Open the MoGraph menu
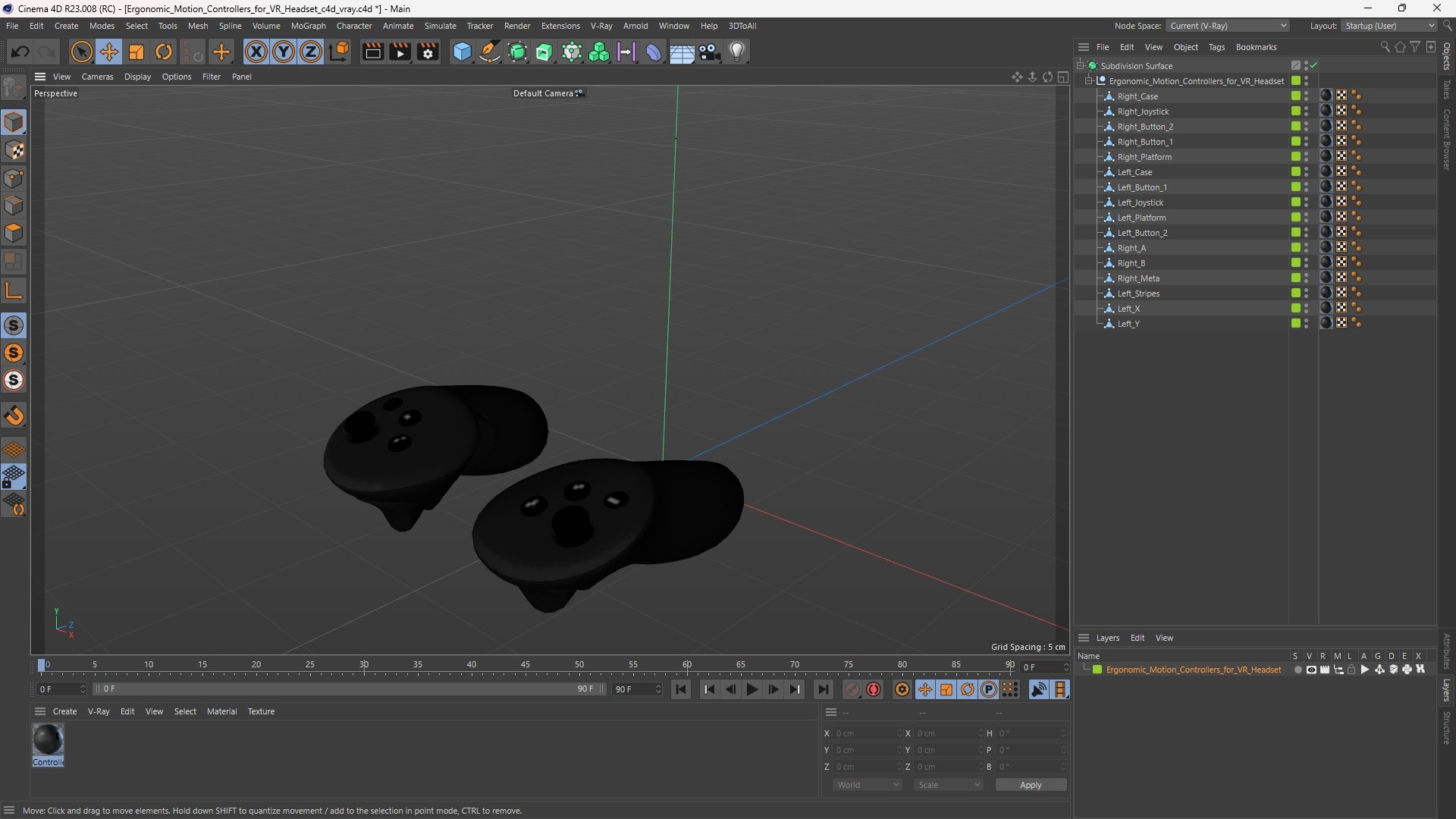This screenshot has width=1456, height=819. coord(308,26)
